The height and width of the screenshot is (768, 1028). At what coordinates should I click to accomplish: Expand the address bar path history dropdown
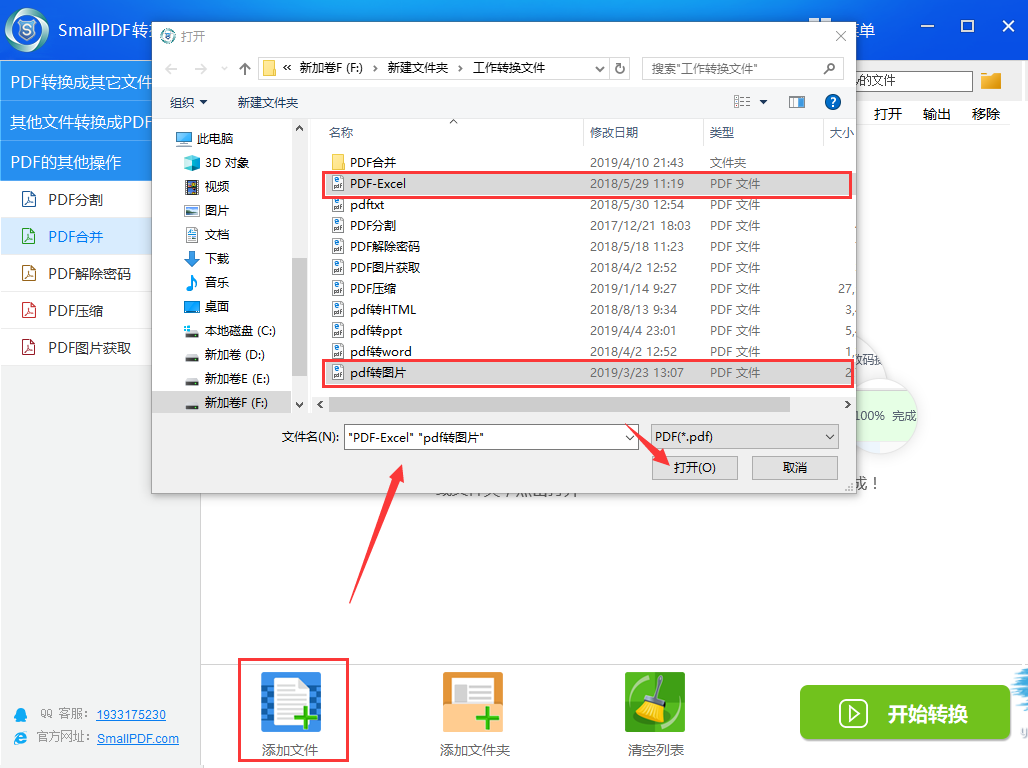point(599,68)
